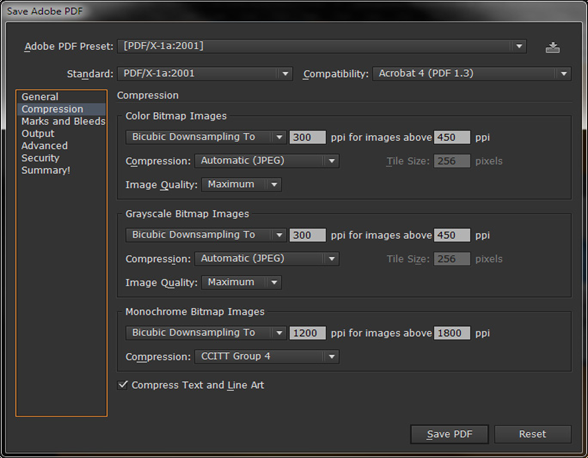Select Marks and Bleeds in the list

tap(62, 121)
